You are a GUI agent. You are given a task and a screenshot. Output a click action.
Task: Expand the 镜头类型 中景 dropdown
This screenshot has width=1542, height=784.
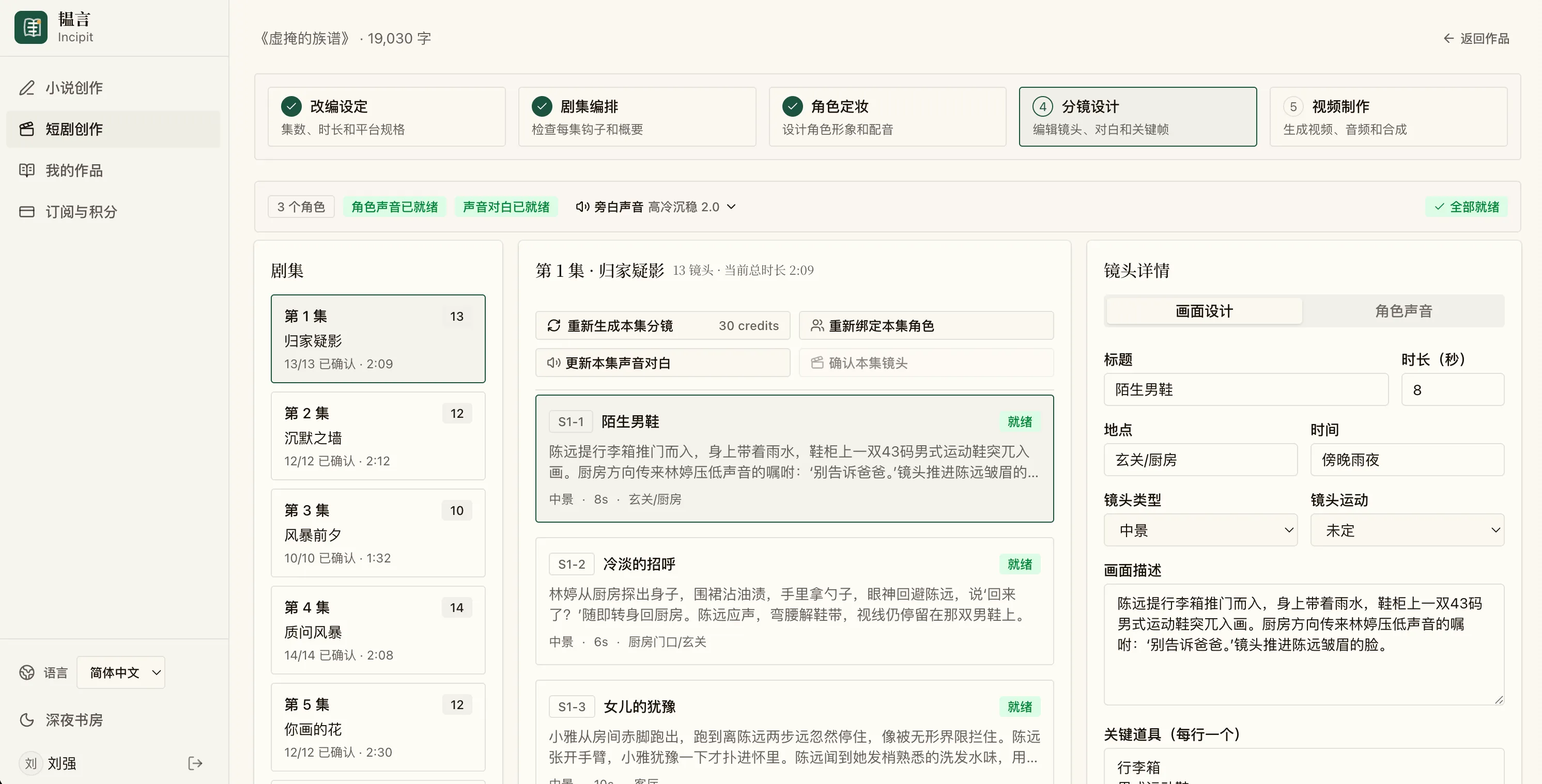point(1201,530)
